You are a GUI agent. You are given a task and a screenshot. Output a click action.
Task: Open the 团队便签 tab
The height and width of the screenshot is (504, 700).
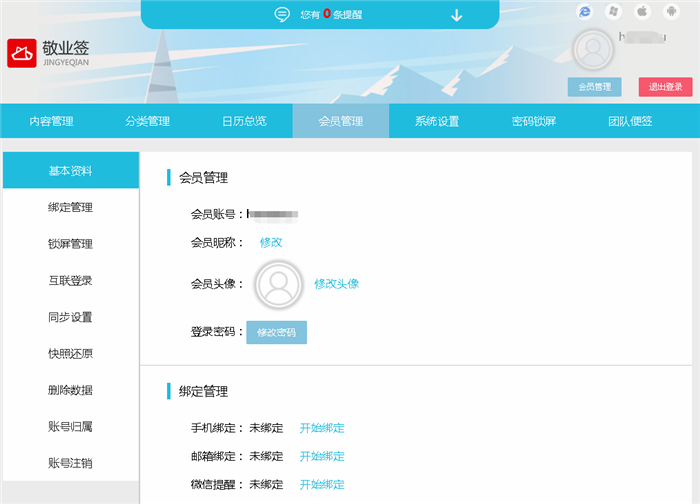pos(630,121)
